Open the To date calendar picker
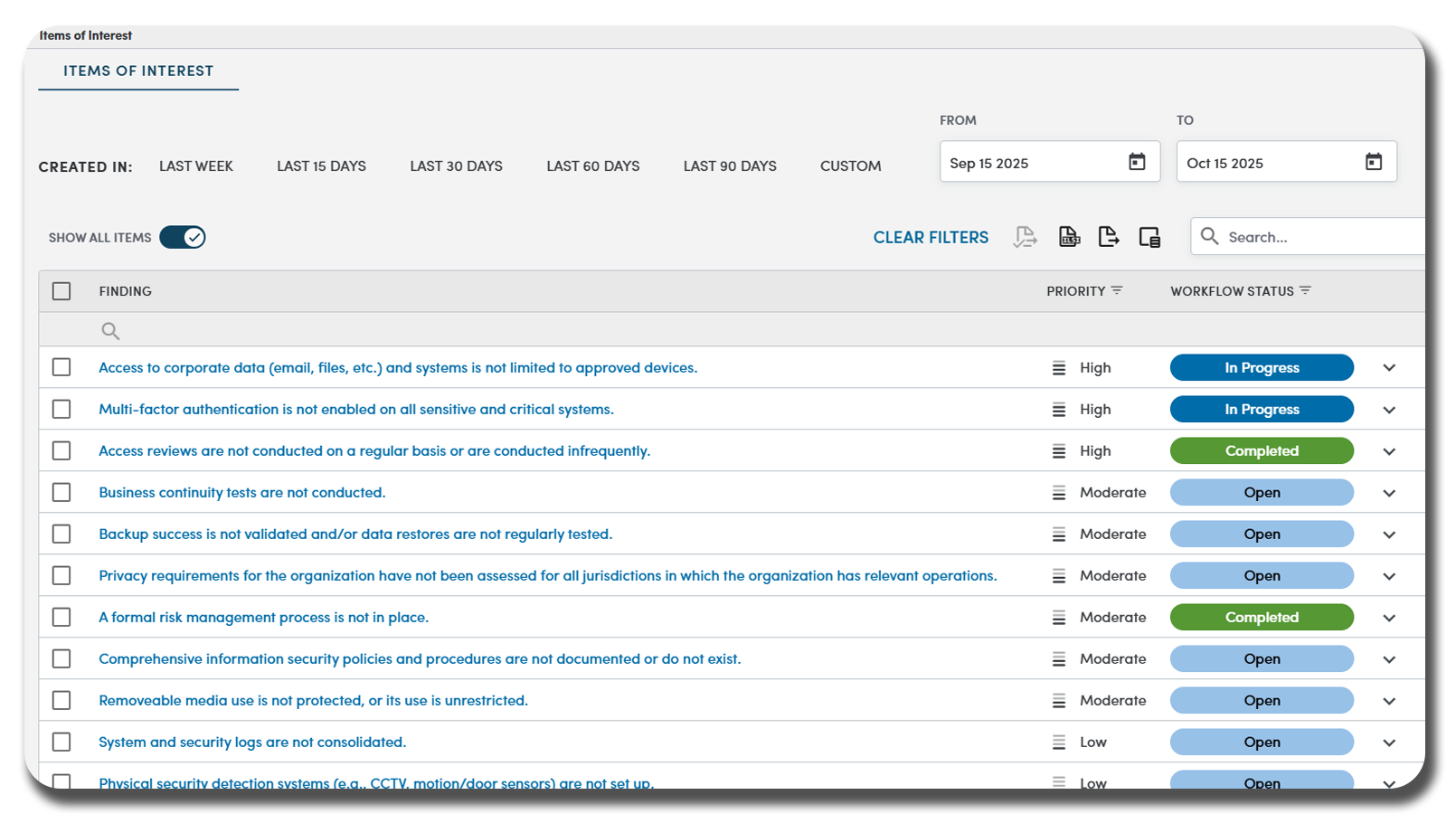Viewport: 1456px width, 823px height. 1374,161
